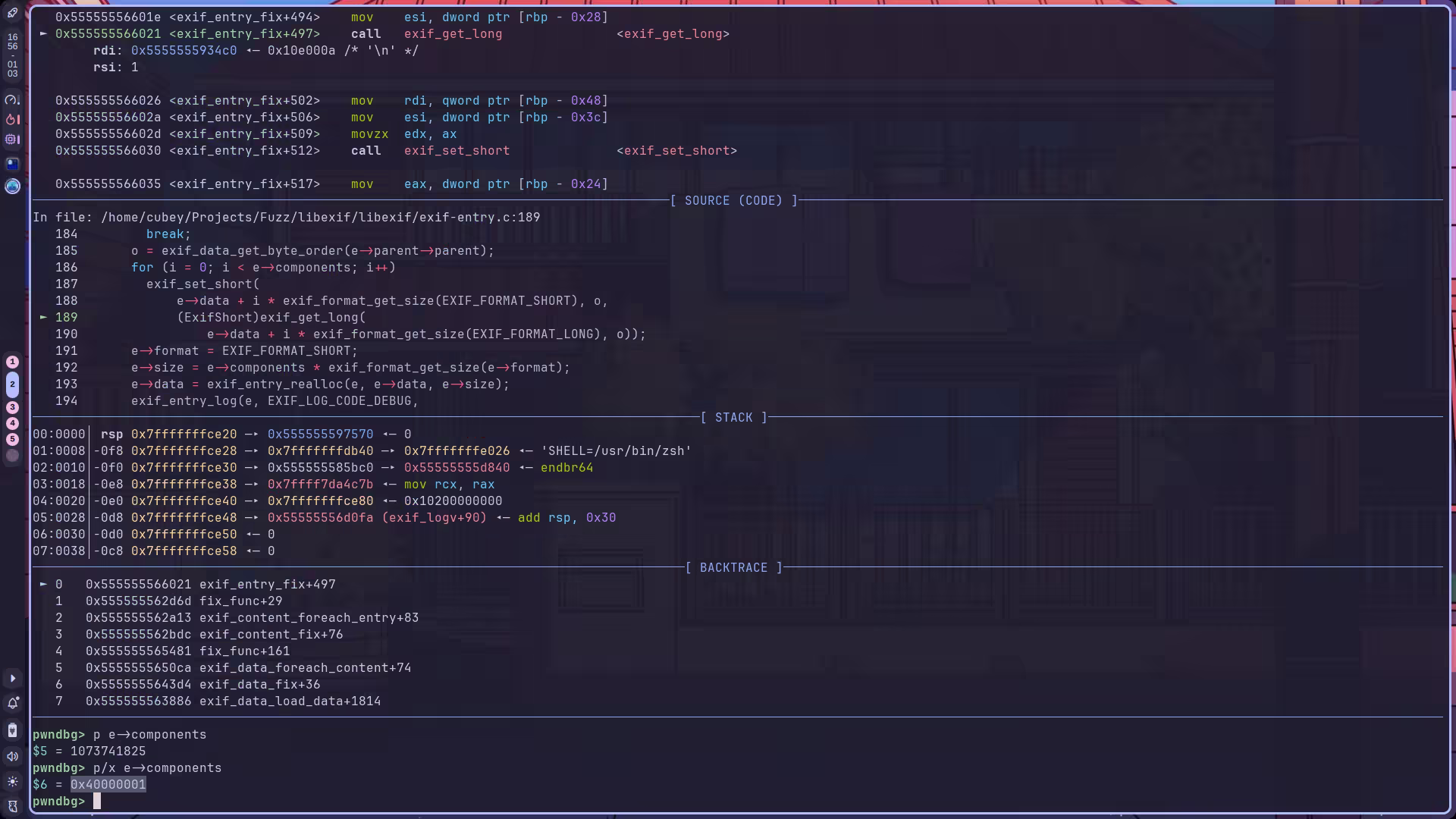Switch to workspace 5
The image size is (1456, 819).
12,439
